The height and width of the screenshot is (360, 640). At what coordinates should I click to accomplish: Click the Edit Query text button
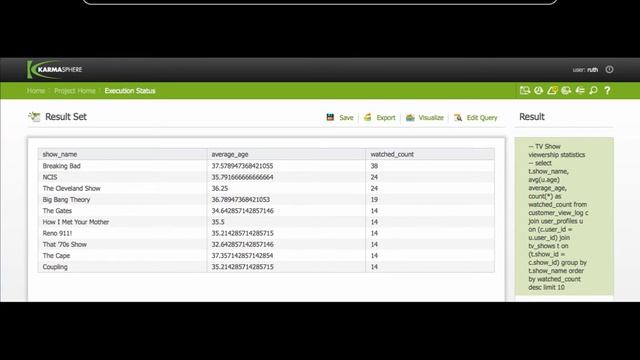pyautogui.click(x=482, y=118)
